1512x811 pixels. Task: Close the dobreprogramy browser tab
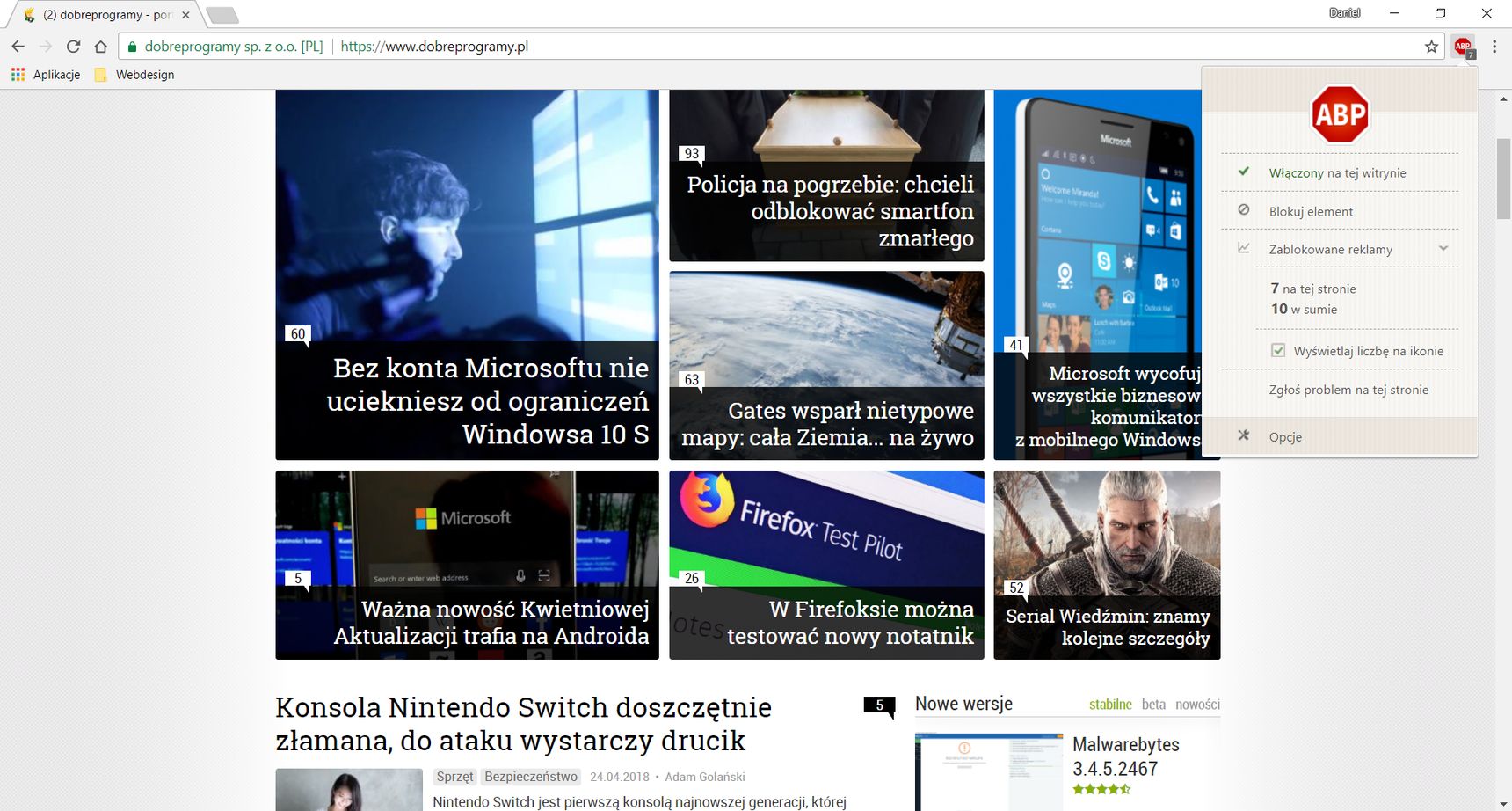pos(185,15)
